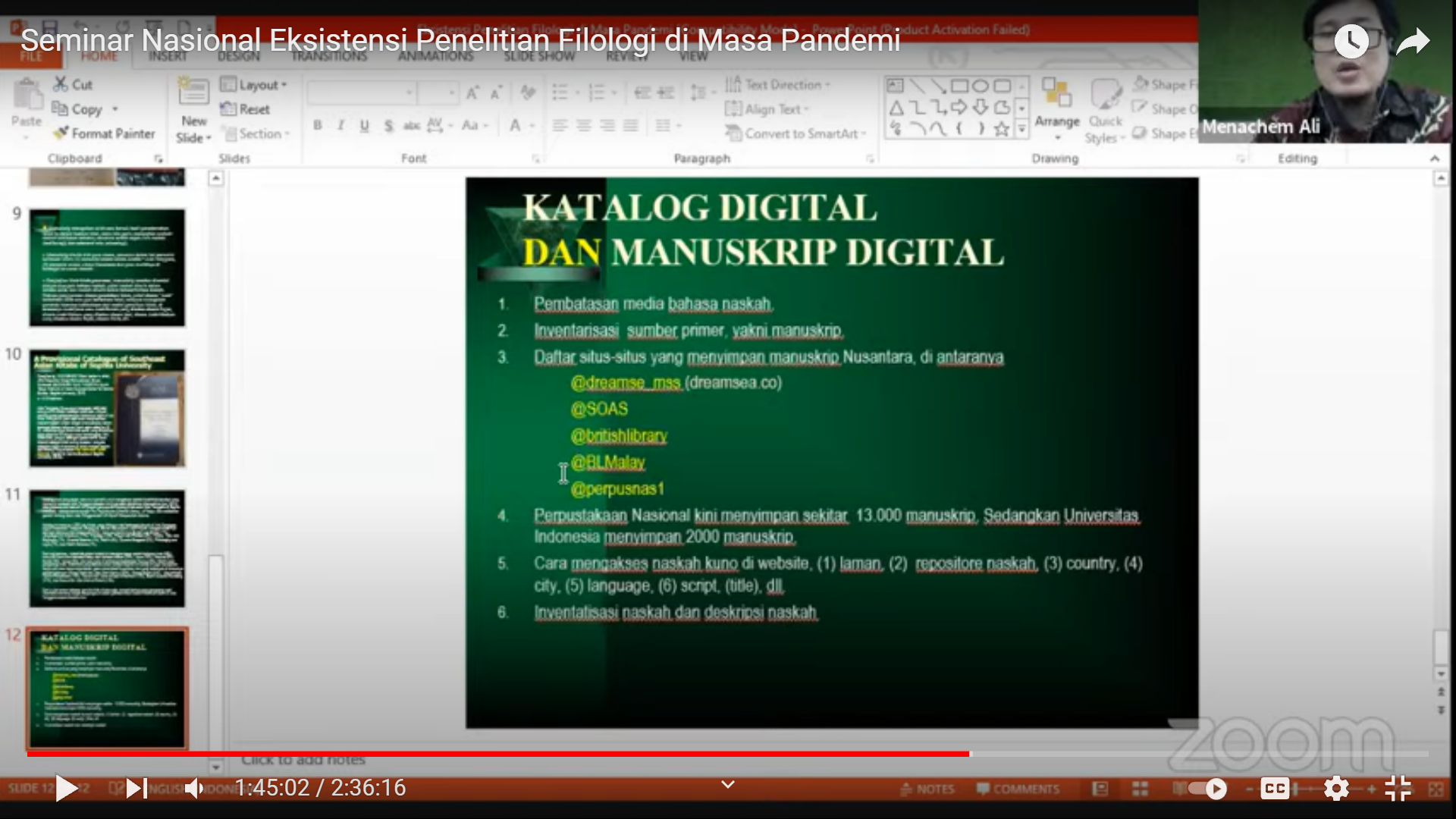
Task: Click the Share arrow icon
Action: tap(1412, 42)
